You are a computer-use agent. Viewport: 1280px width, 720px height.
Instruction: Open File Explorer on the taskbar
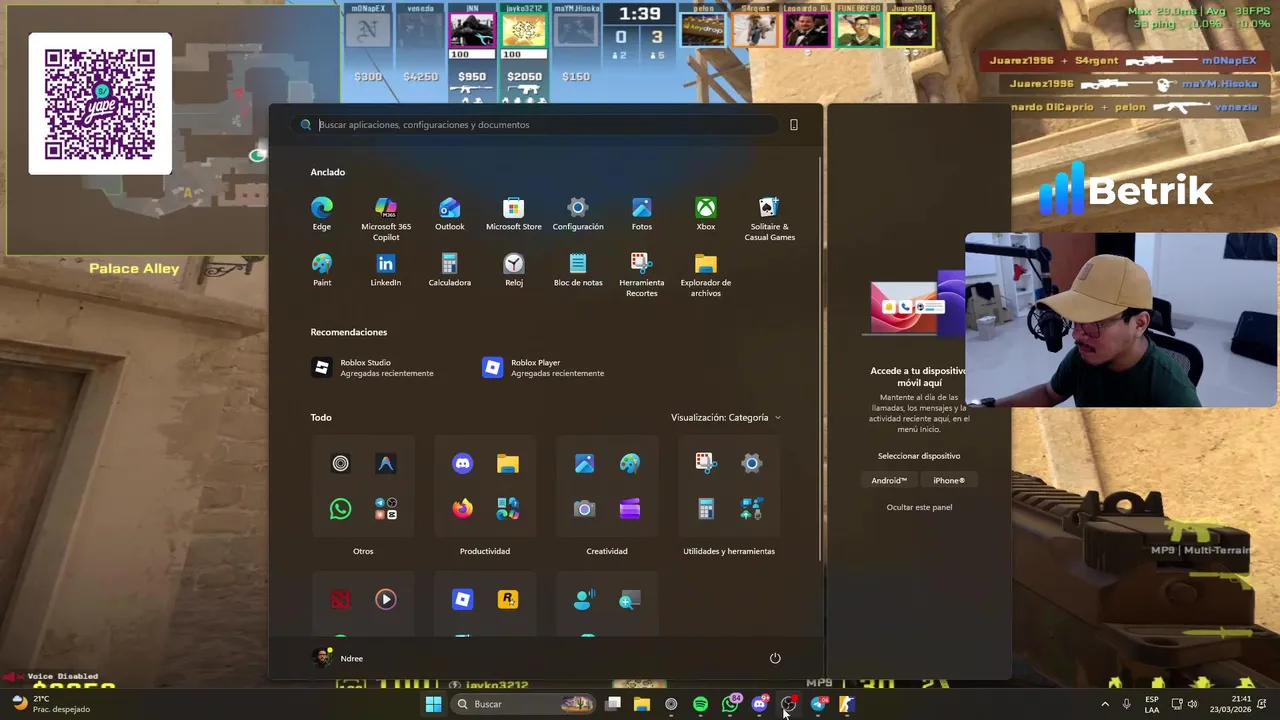[642, 704]
